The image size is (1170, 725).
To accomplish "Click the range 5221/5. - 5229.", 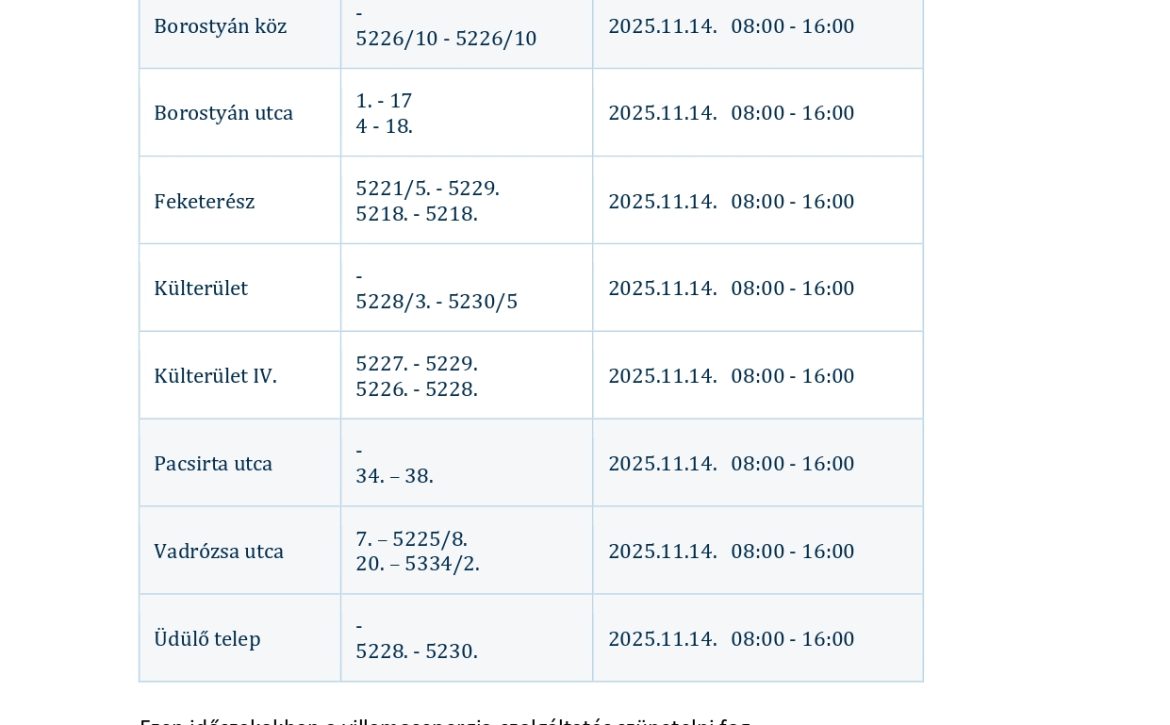I will pos(427,189).
